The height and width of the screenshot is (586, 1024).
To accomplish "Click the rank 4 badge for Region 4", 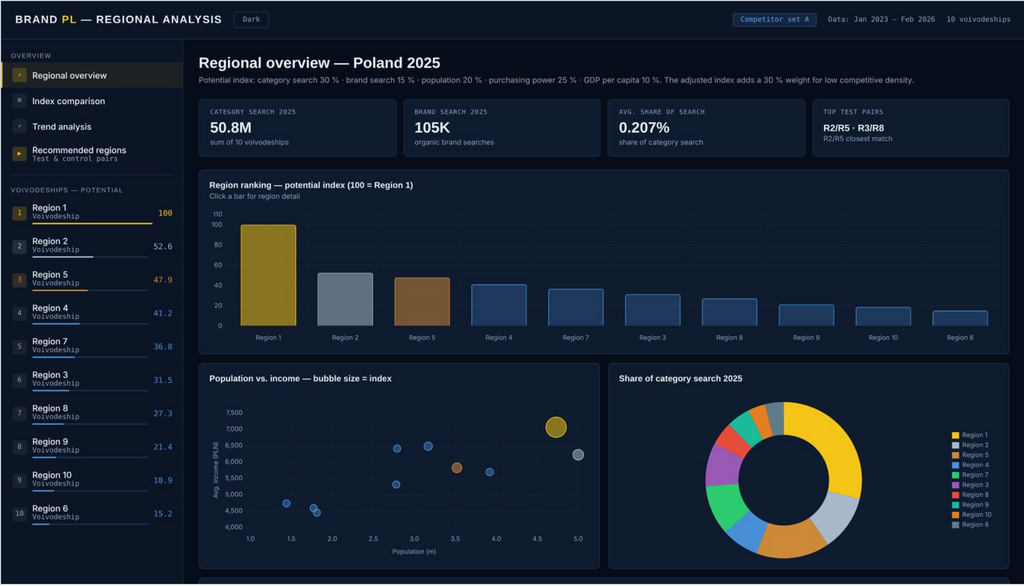I will pyautogui.click(x=20, y=313).
